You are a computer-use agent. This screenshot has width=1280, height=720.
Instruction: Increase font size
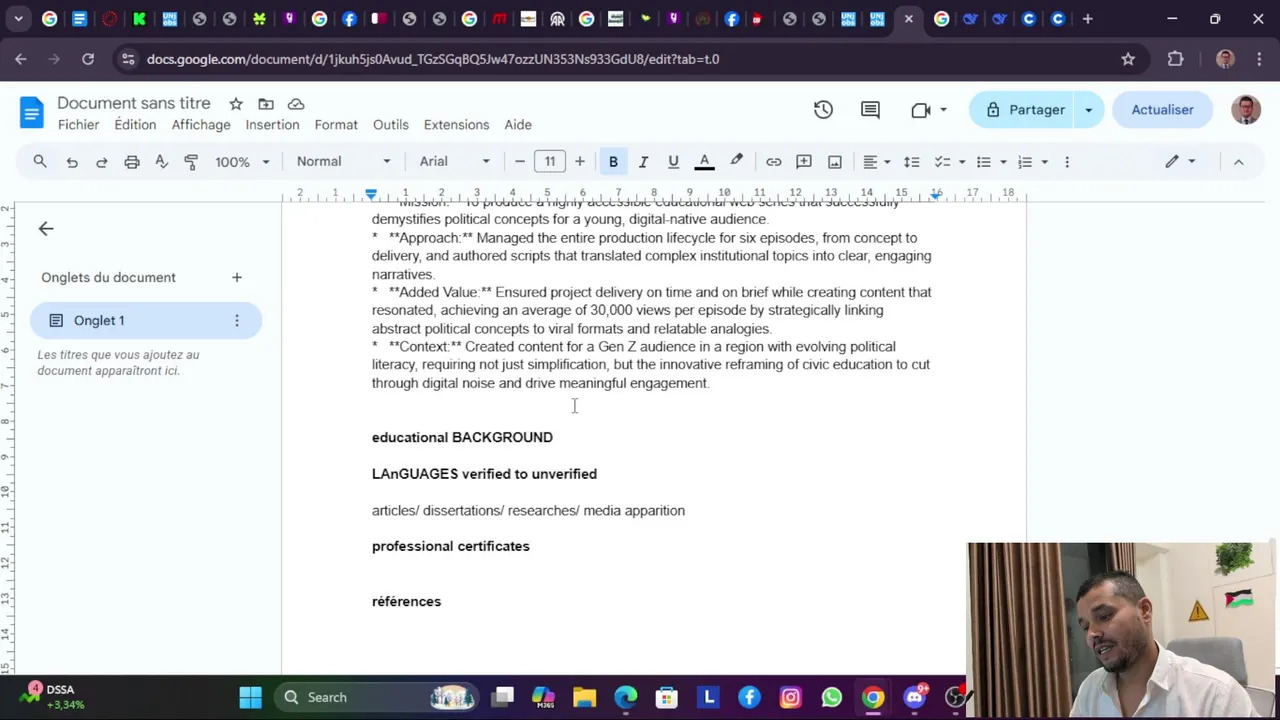[579, 162]
